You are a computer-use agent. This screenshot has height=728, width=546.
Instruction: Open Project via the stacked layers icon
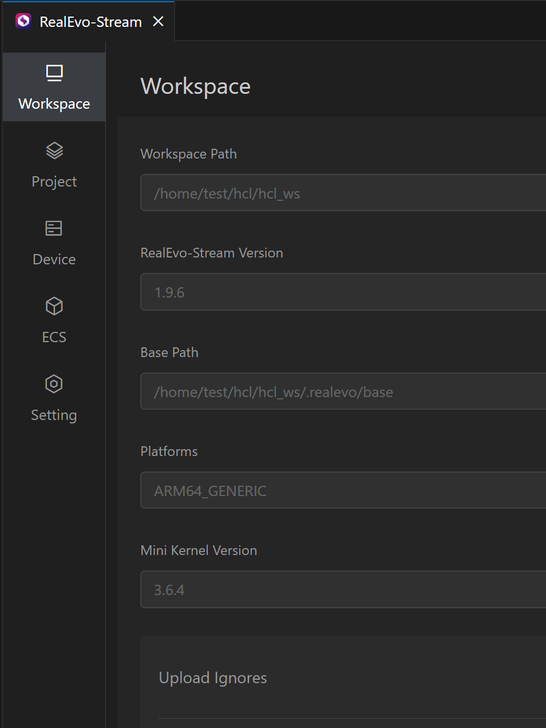point(54,150)
